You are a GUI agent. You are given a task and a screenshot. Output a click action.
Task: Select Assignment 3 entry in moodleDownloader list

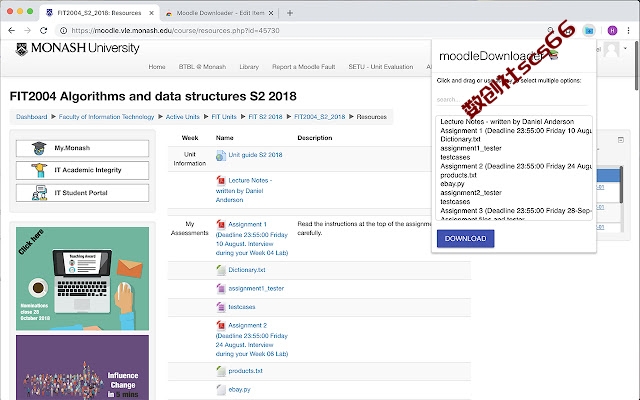516,211
